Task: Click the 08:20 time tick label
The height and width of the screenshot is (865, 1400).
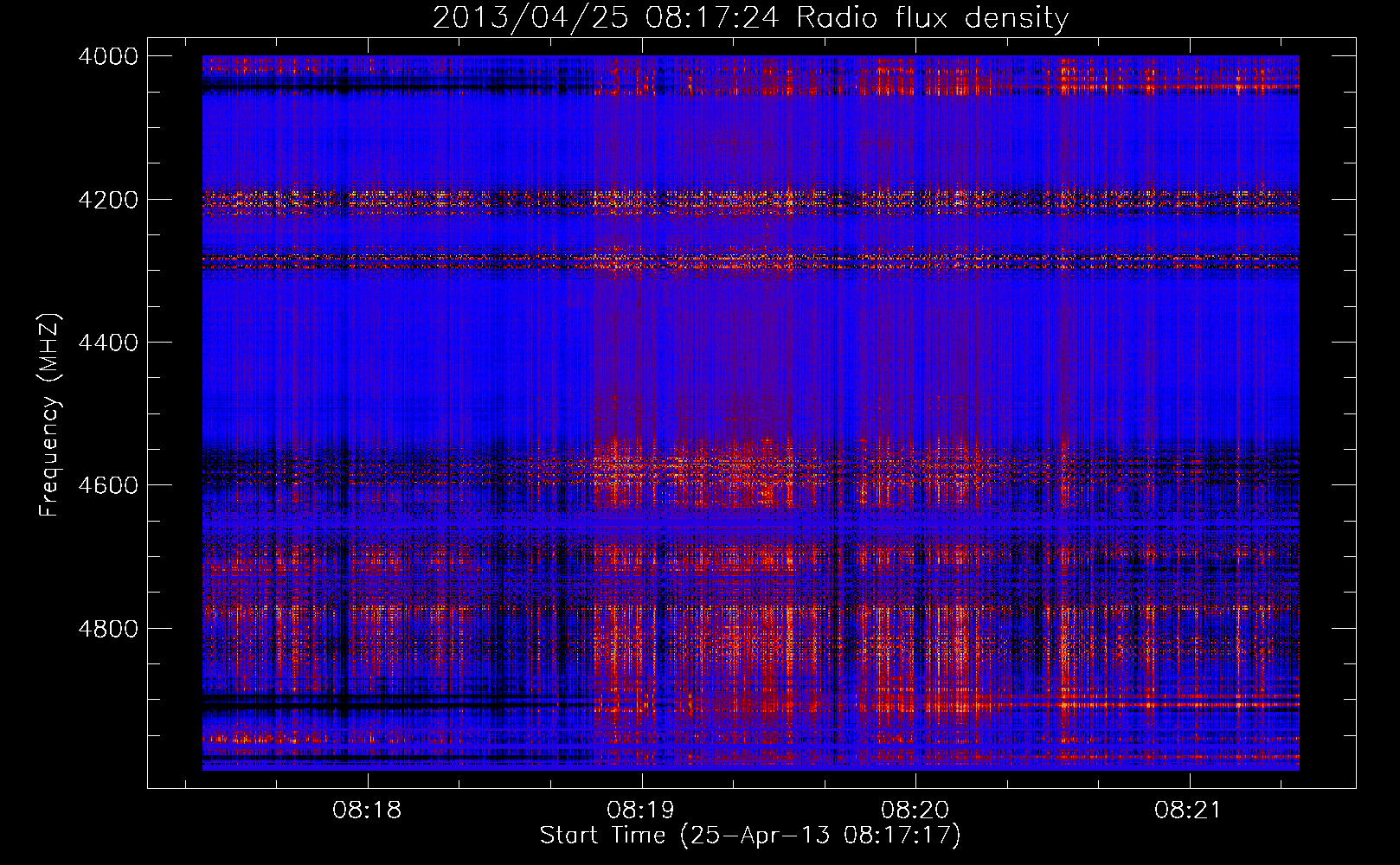Action: point(915,811)
